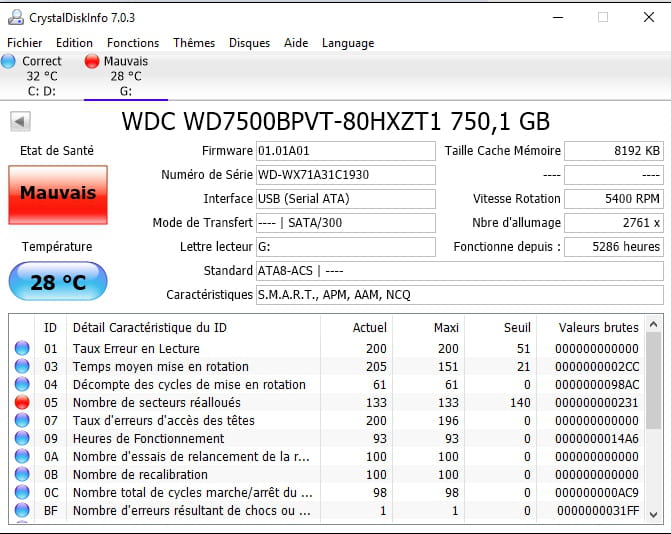Image resolution: width=671 pixels, height=534 pixels.
Task: Select the row Taux d'erreurs d'accès des têtes
Action: (x=327, y=420)
